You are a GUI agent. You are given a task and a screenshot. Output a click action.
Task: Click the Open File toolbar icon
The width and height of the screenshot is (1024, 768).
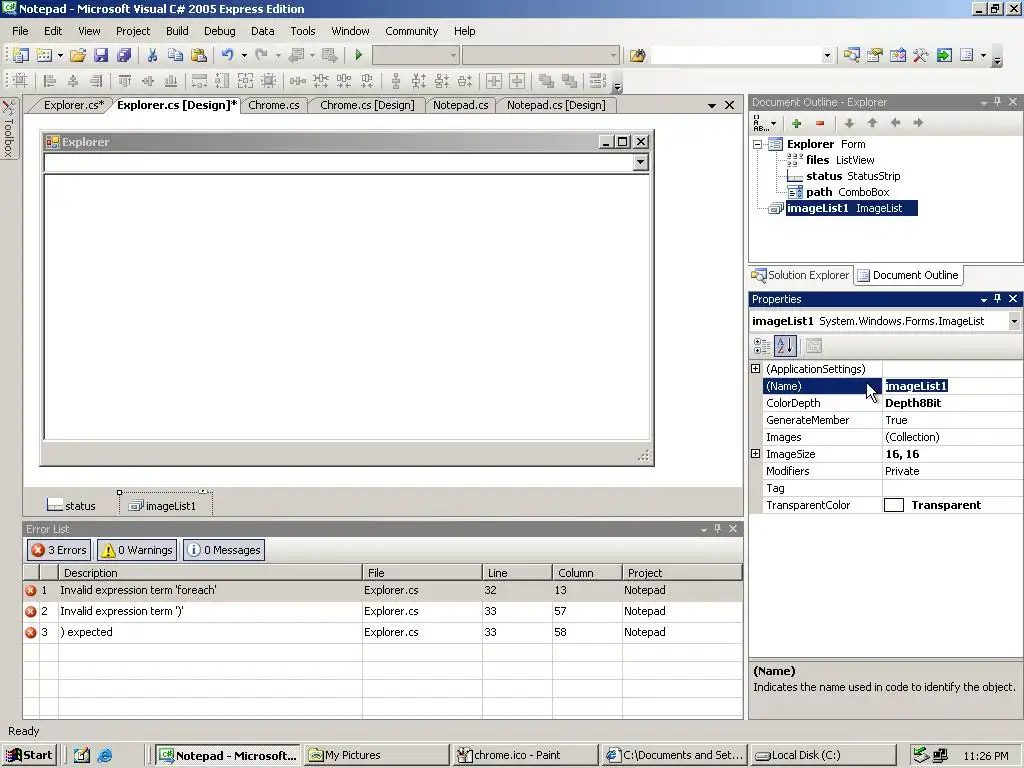78,56
